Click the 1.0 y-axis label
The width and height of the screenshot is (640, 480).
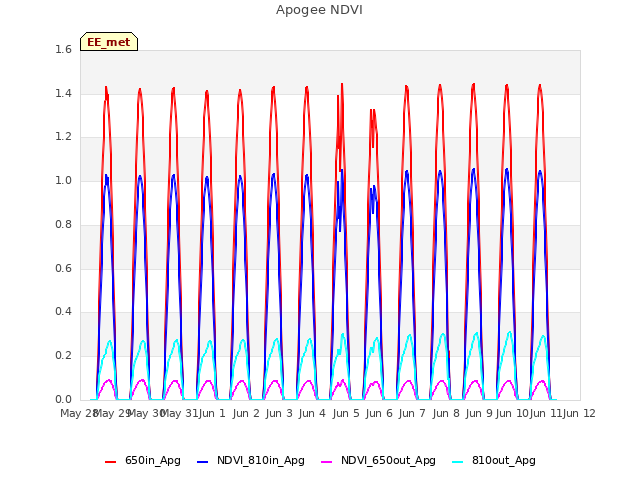[63, 181]
